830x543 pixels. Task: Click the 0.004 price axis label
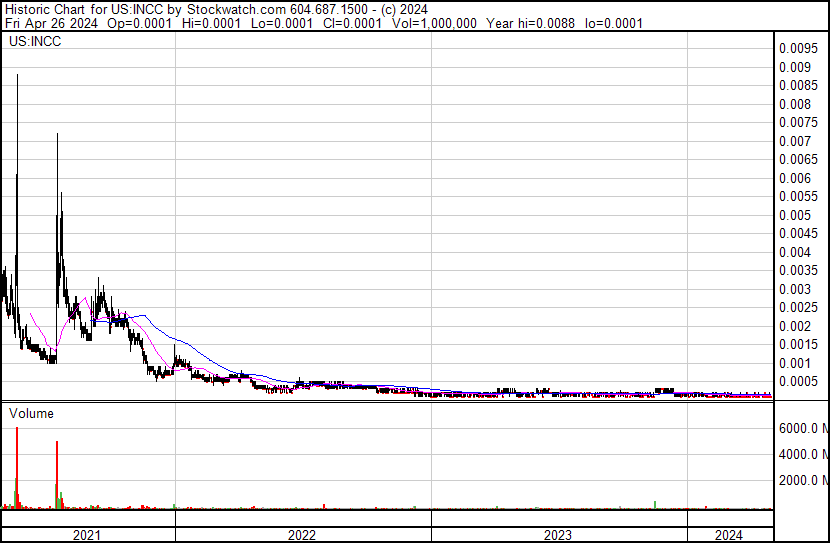(x=795, y=252)
